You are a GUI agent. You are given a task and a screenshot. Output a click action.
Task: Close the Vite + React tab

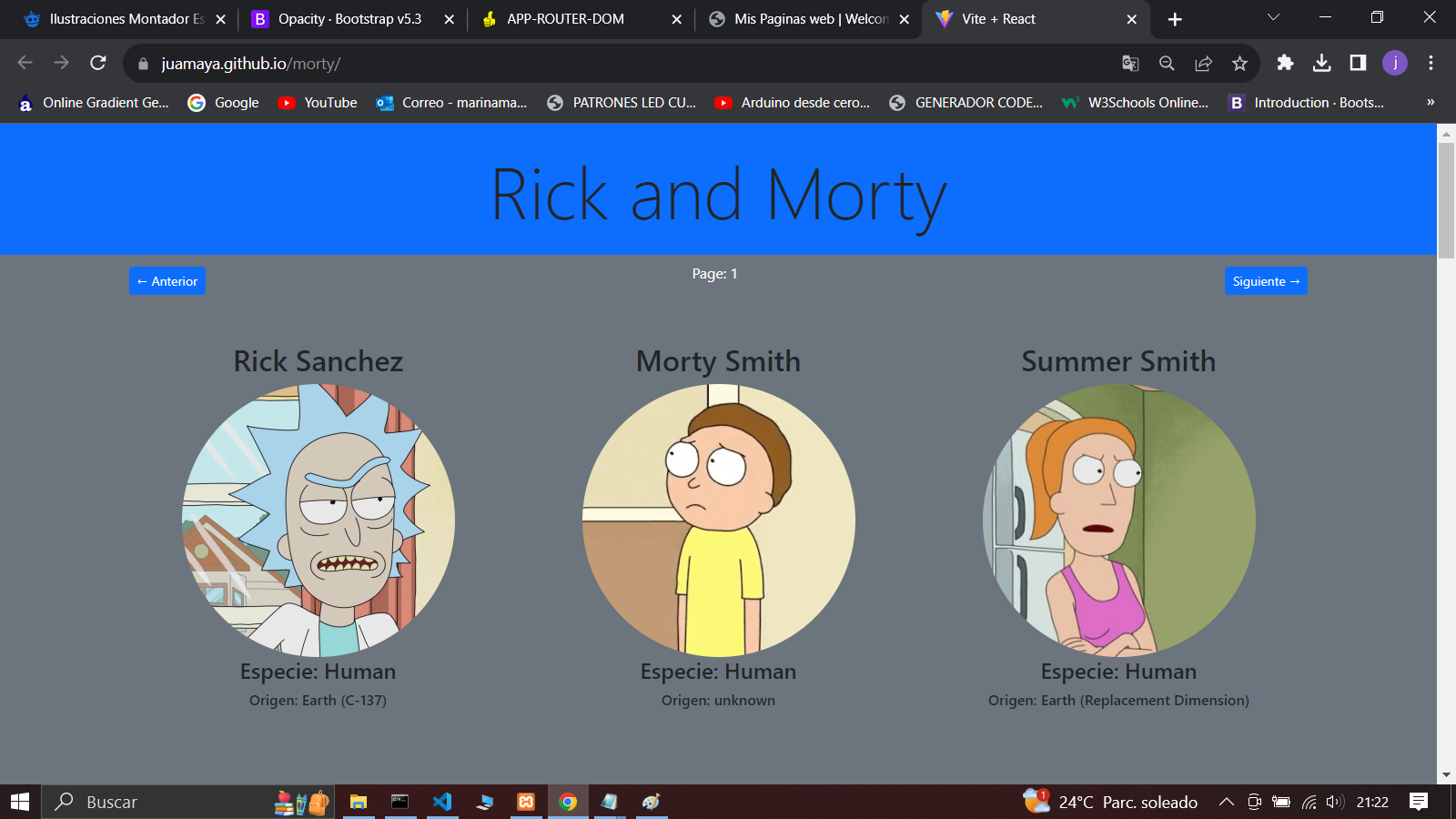pyautogui.click(x=1131, y=19)
